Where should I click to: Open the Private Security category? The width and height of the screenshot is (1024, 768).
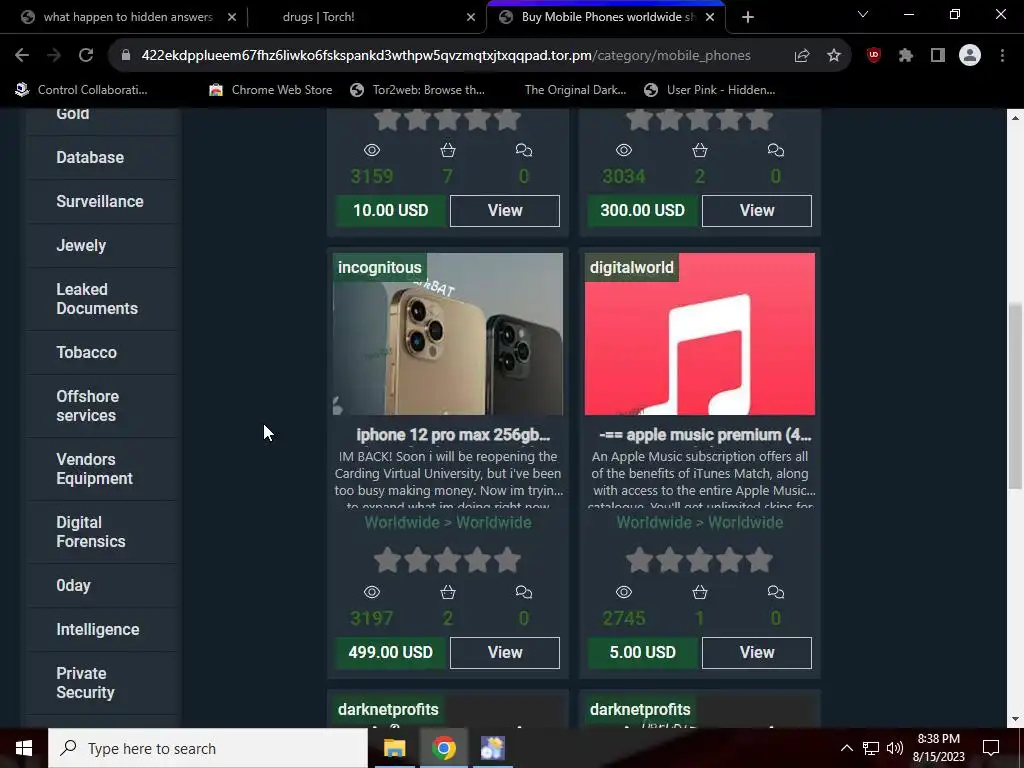tap(85, 682)
